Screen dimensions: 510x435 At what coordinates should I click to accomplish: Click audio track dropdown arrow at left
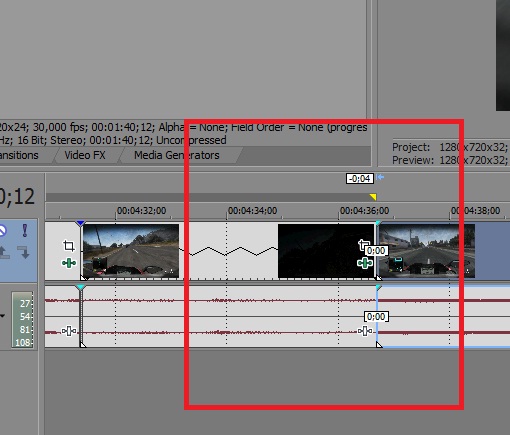tap(2, 315)
